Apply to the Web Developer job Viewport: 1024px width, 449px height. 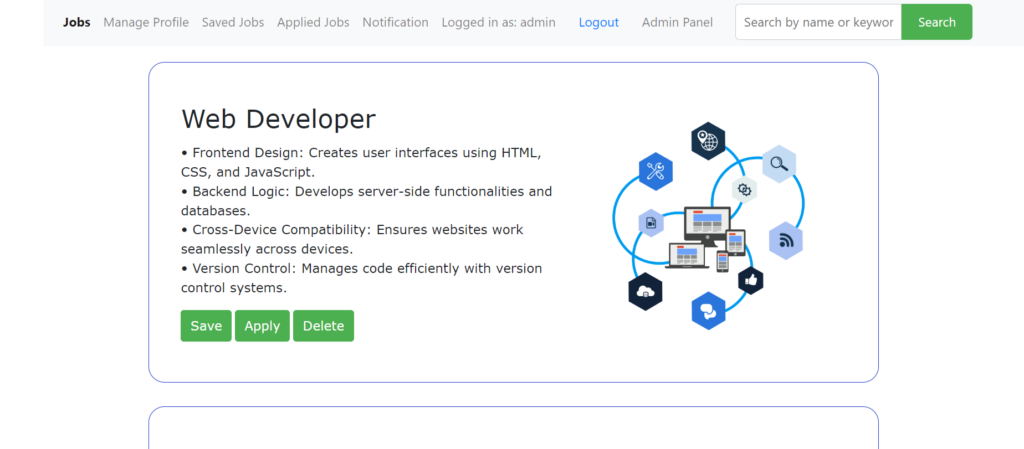[x=262, y=326]
